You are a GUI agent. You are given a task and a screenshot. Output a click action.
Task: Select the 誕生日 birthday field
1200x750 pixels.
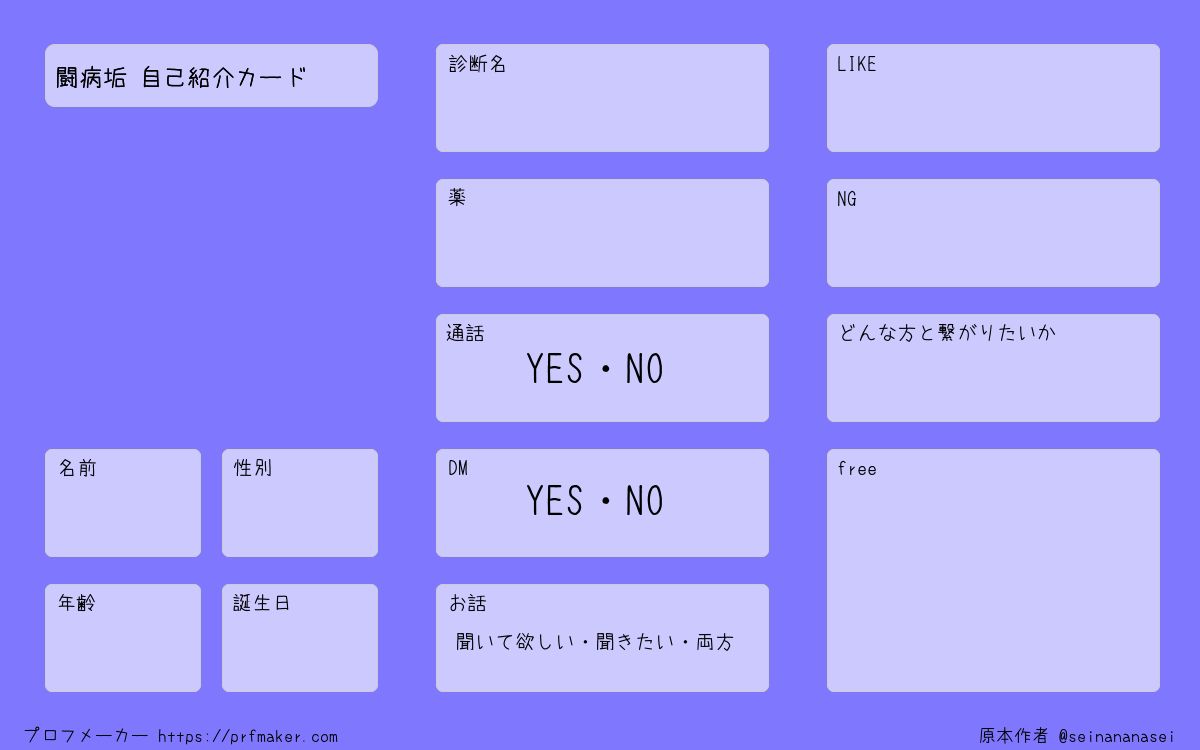coord(300,638)
